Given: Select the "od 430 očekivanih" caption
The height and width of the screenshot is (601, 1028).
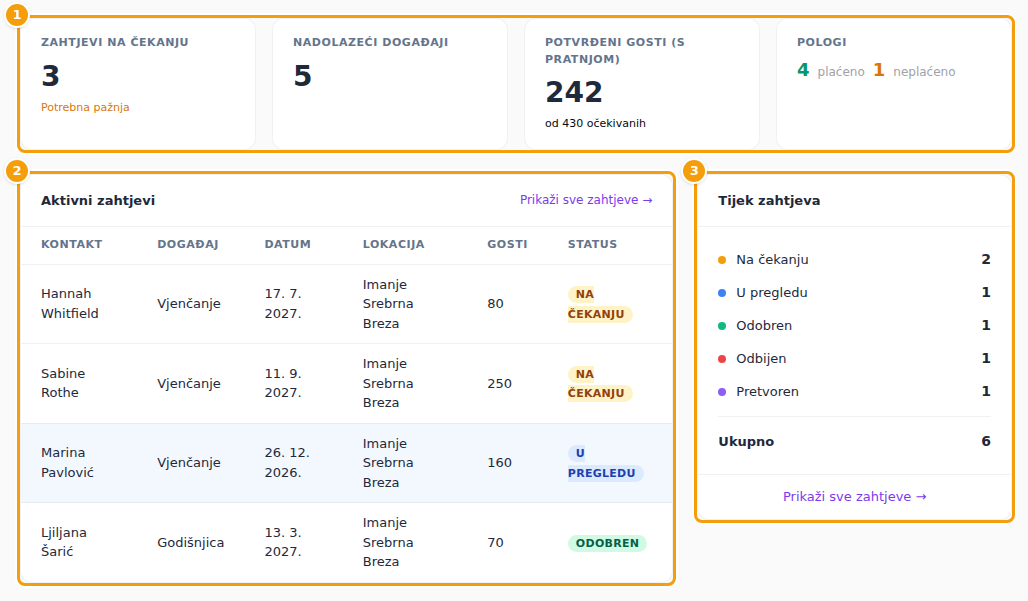Looking at the screenshot, I should coord(595,123).
